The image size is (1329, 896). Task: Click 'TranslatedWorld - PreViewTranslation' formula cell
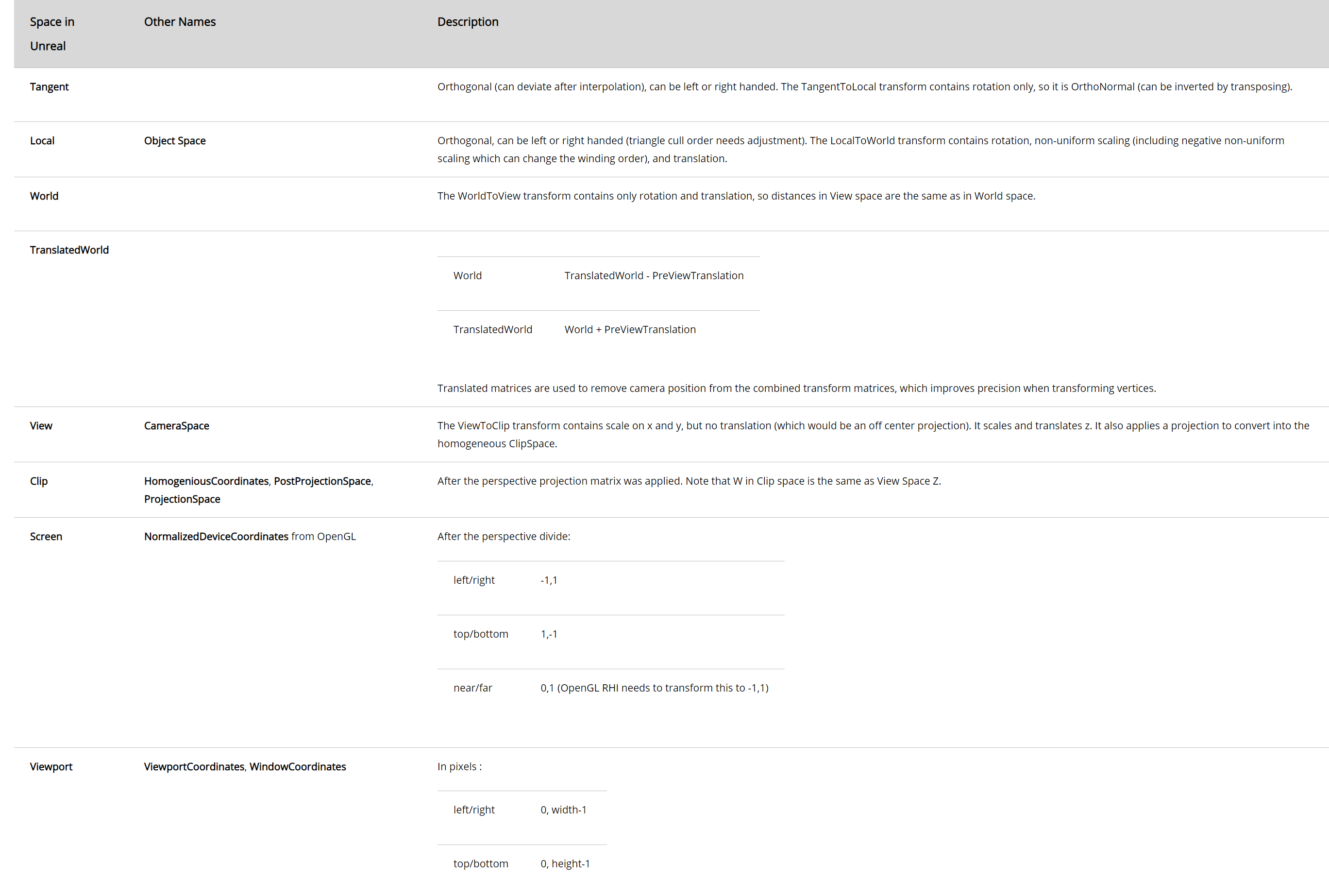654,275
